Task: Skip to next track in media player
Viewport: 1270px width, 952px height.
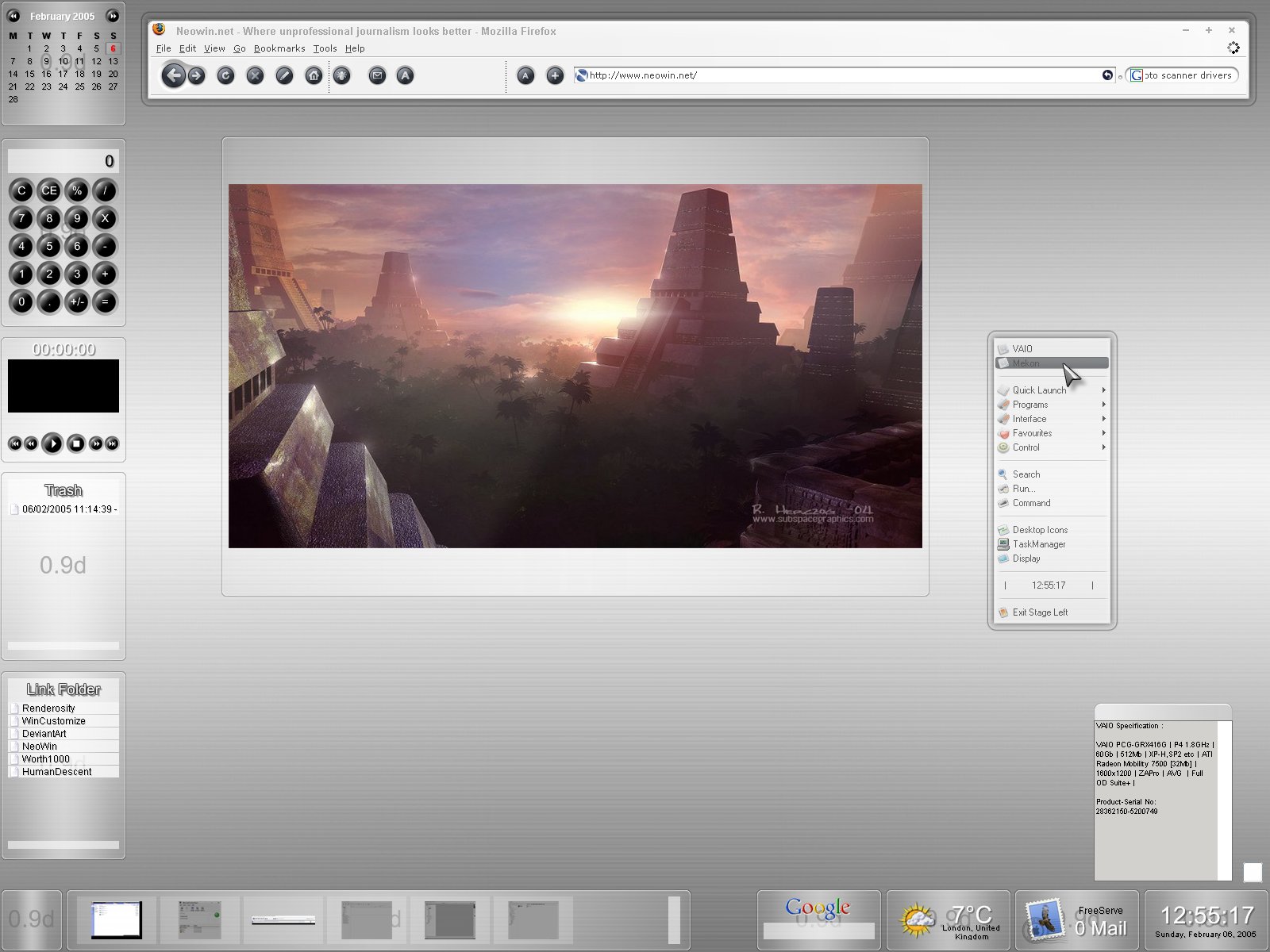Action: click(x=112, y=443)
